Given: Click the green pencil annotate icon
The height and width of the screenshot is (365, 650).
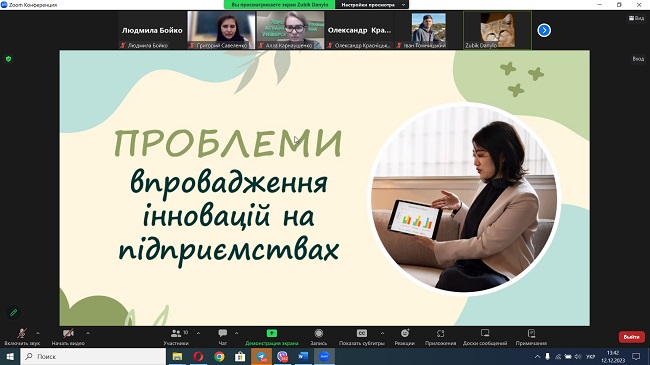Looking at the screenshot, I should (x=14, y=312).
